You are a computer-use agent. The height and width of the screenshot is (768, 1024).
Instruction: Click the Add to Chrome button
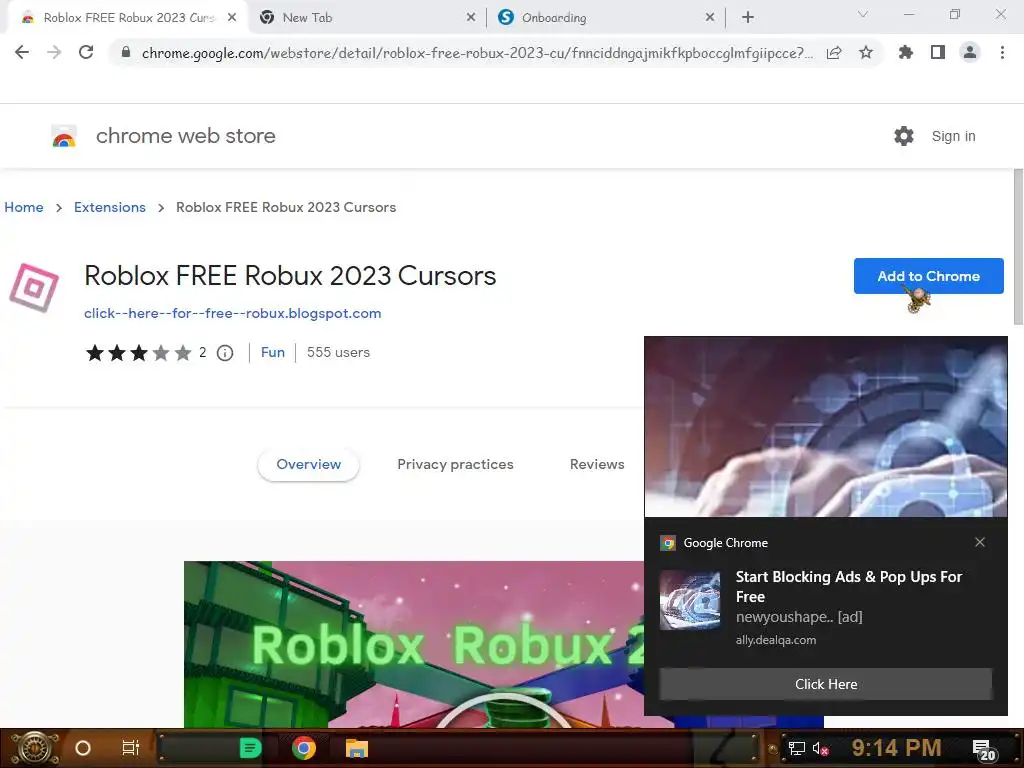(x=928, y=276)
